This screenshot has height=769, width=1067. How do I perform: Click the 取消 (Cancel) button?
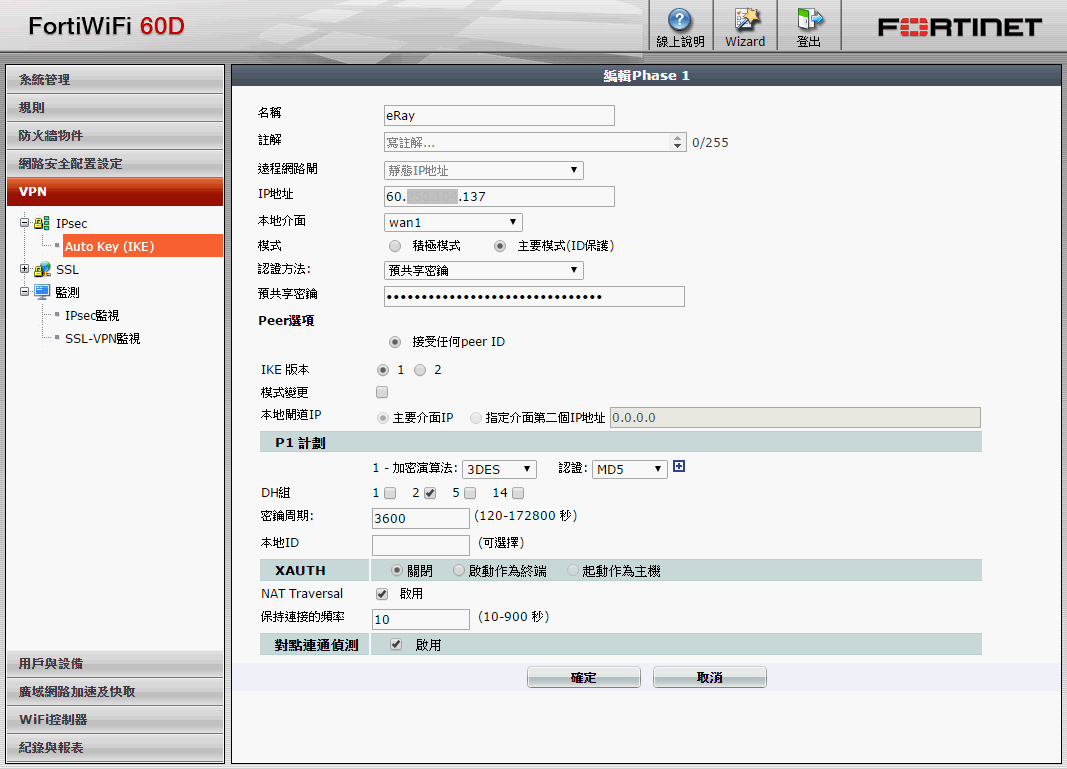tap(710, 677)
